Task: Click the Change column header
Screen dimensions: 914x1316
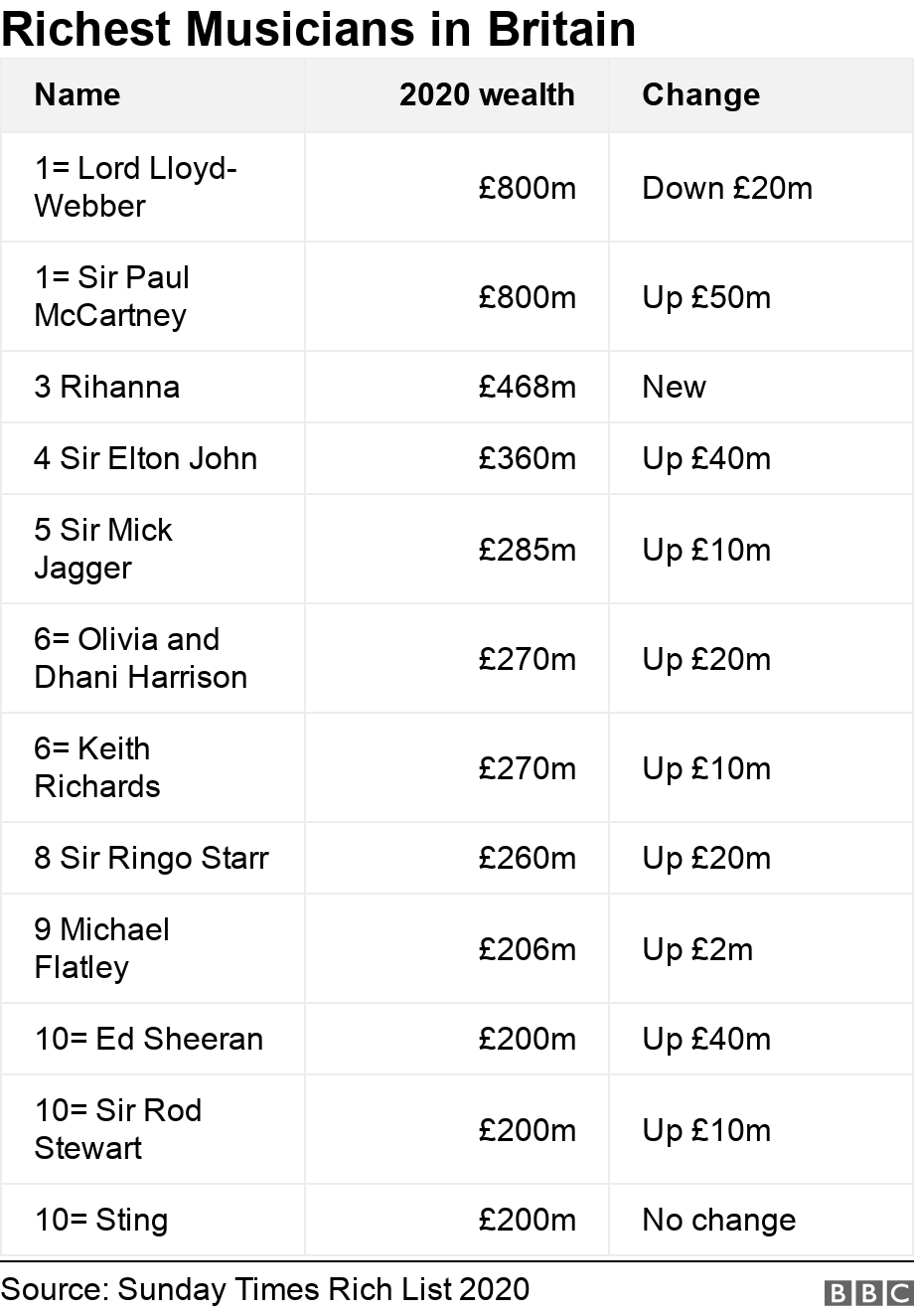Action: tap(700, 94)
